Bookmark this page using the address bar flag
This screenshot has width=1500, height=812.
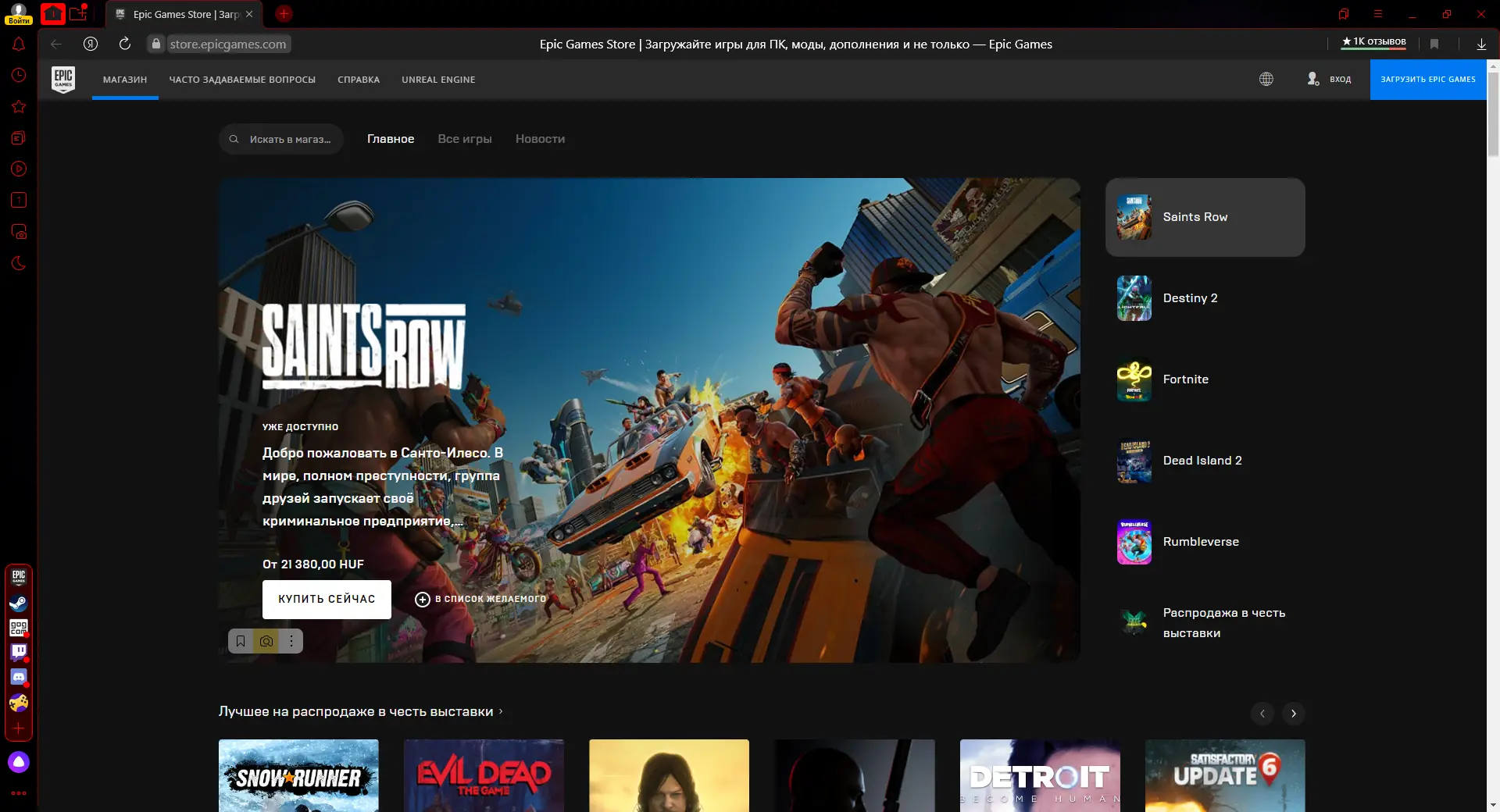[1434, 44]
